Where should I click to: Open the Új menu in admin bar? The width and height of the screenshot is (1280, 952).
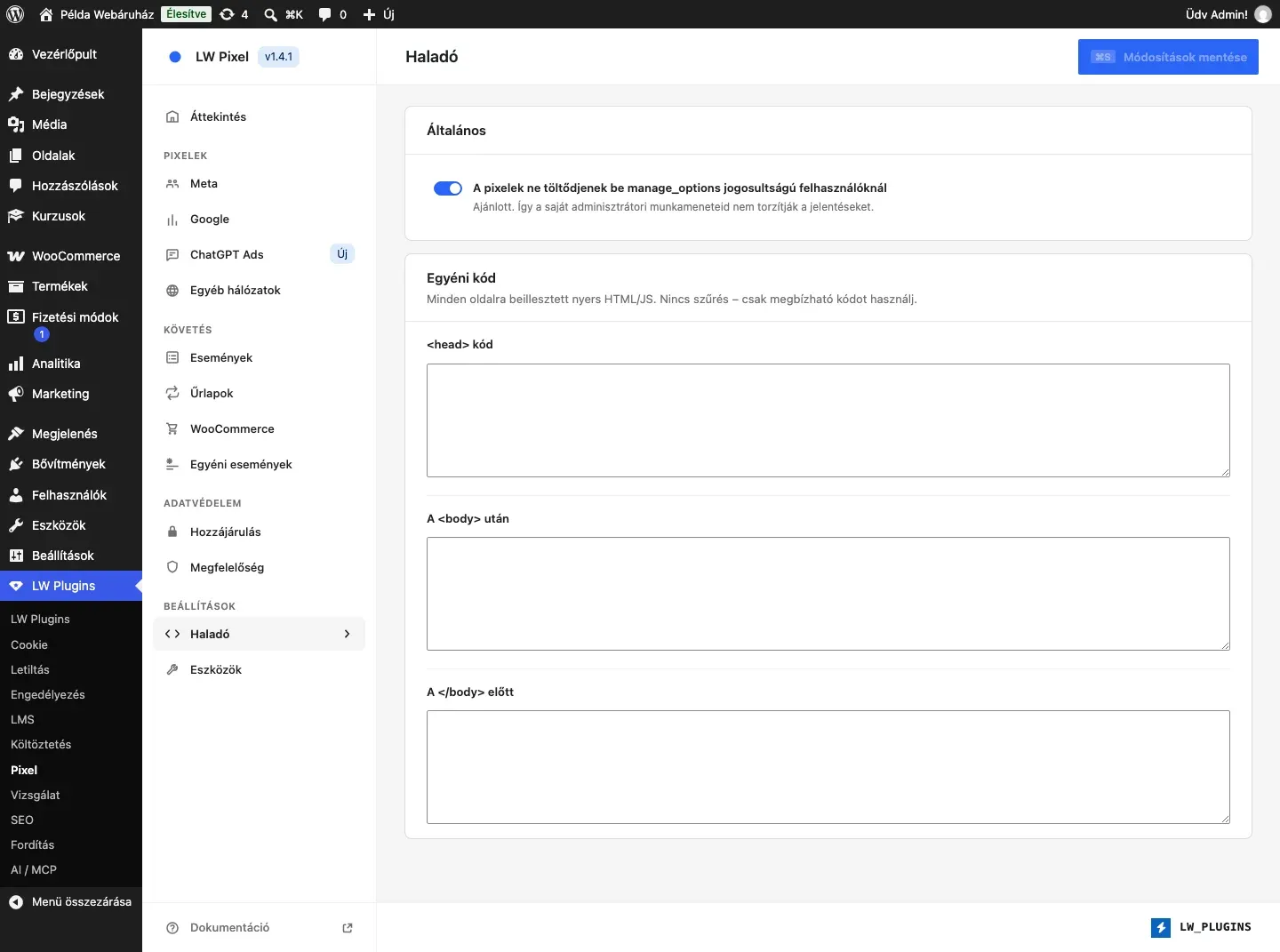(379, 14)
